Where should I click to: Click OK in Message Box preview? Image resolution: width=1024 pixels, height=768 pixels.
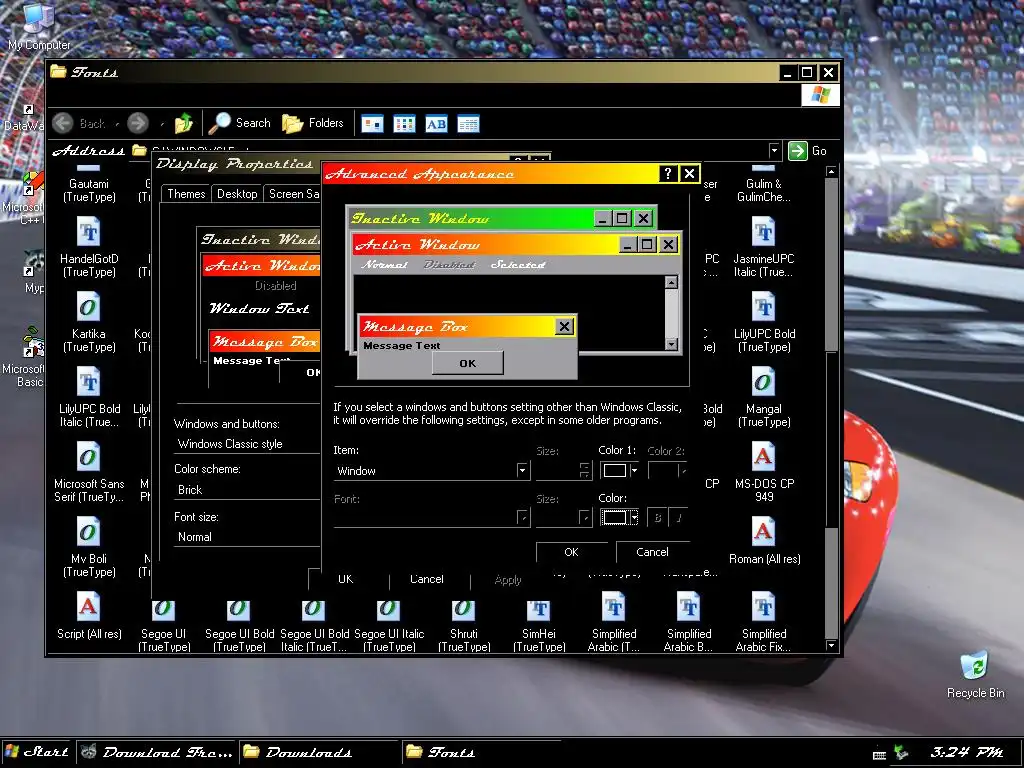(x=468, y=363)
